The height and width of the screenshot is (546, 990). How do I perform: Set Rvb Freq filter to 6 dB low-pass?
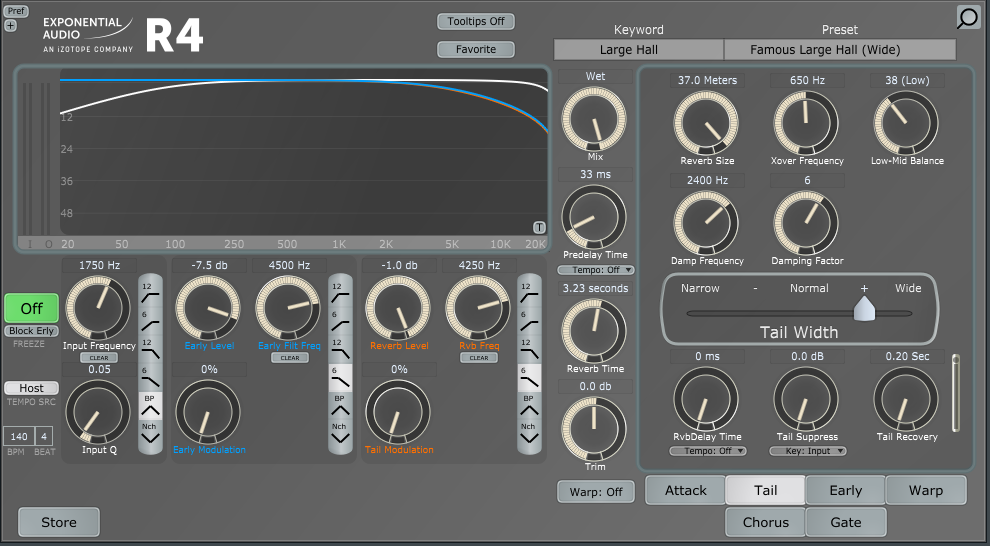click(529, 377)
